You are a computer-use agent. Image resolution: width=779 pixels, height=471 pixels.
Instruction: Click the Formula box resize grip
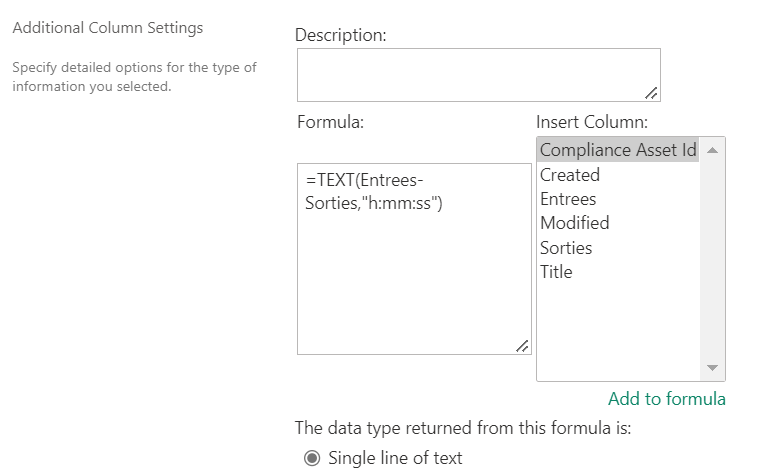click(x=522, y=346)
